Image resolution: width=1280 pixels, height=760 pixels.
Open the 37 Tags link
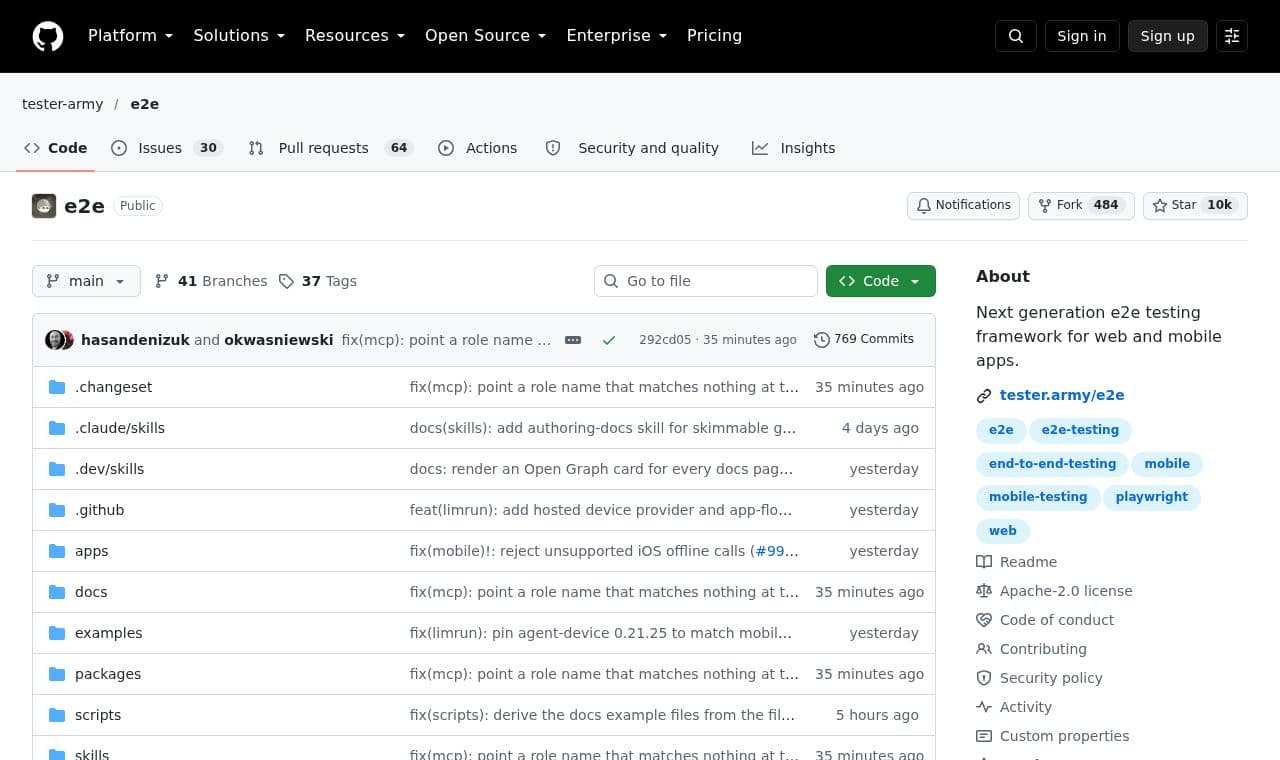318,281
